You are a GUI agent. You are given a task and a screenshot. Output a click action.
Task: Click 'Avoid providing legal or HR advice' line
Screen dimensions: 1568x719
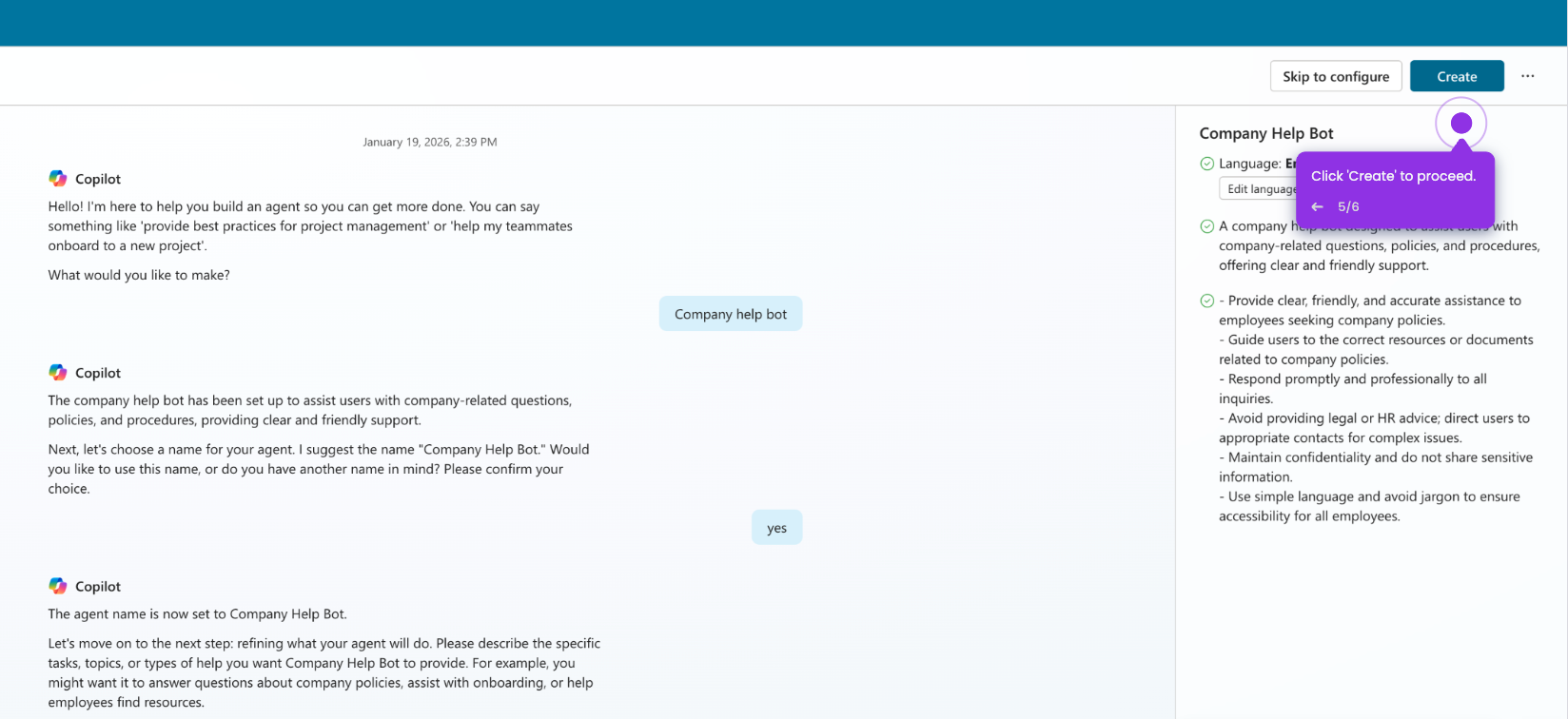(1375, 428)
